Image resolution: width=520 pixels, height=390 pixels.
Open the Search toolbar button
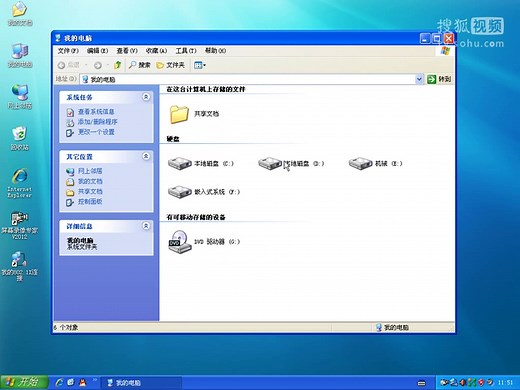point(140,65)
